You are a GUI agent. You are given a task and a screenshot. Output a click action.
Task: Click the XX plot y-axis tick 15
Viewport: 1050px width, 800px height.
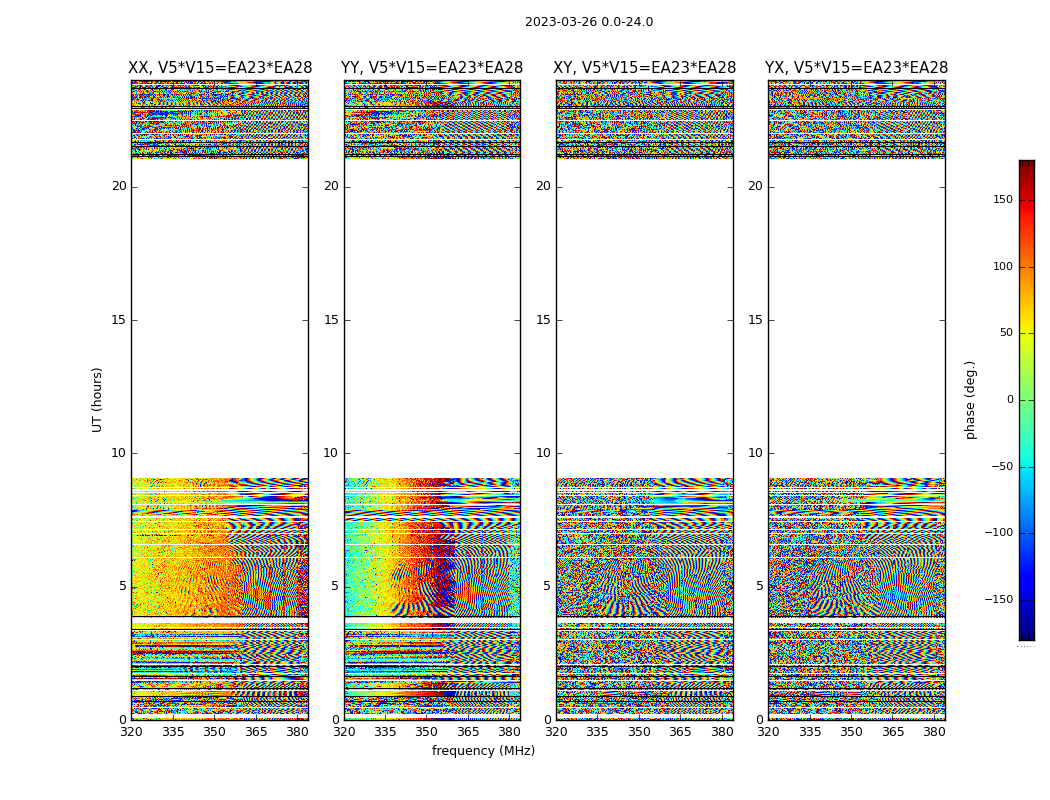(x=119, y=320)
